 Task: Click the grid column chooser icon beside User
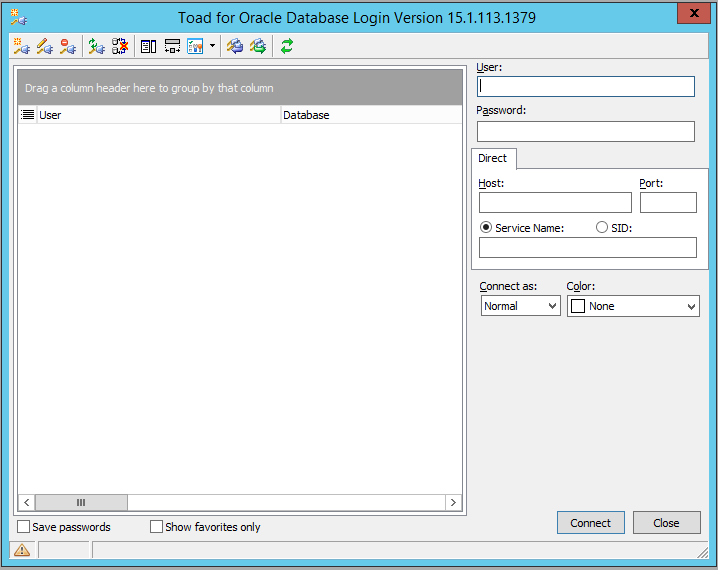pos(27,115)
